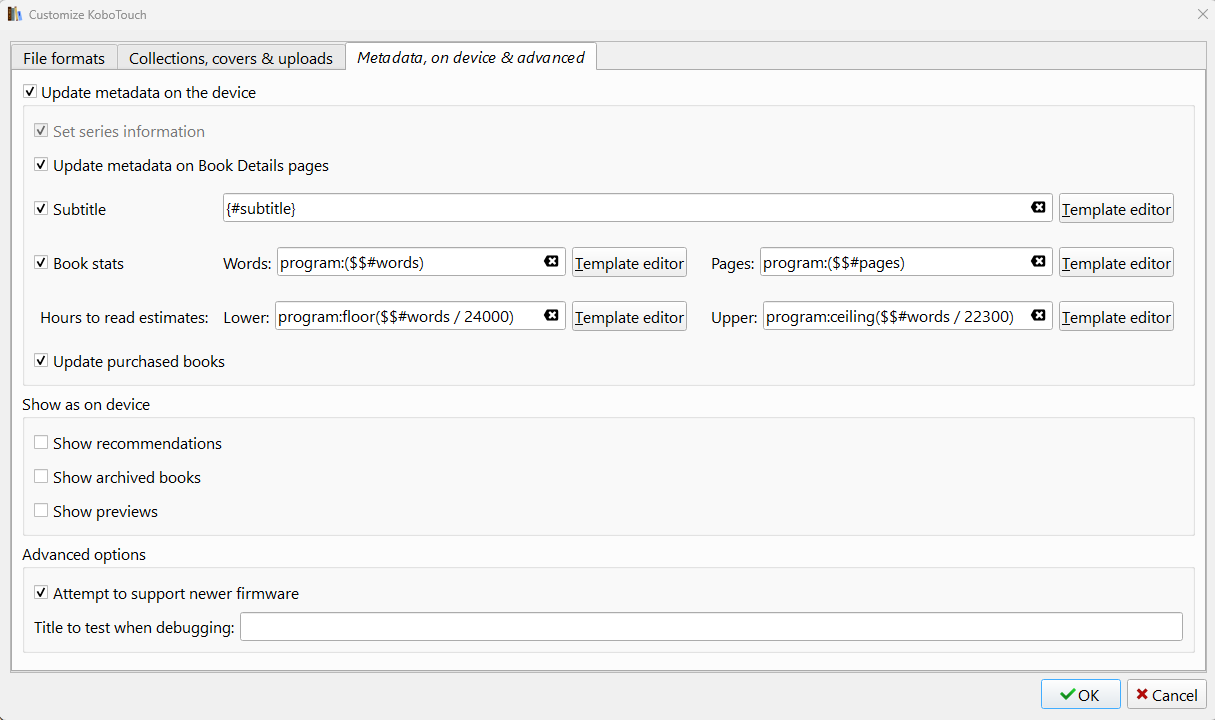This screenshot has width=1215, height=720.
Task: Click the calibre books icon in title bar
Action: (14, 15)
